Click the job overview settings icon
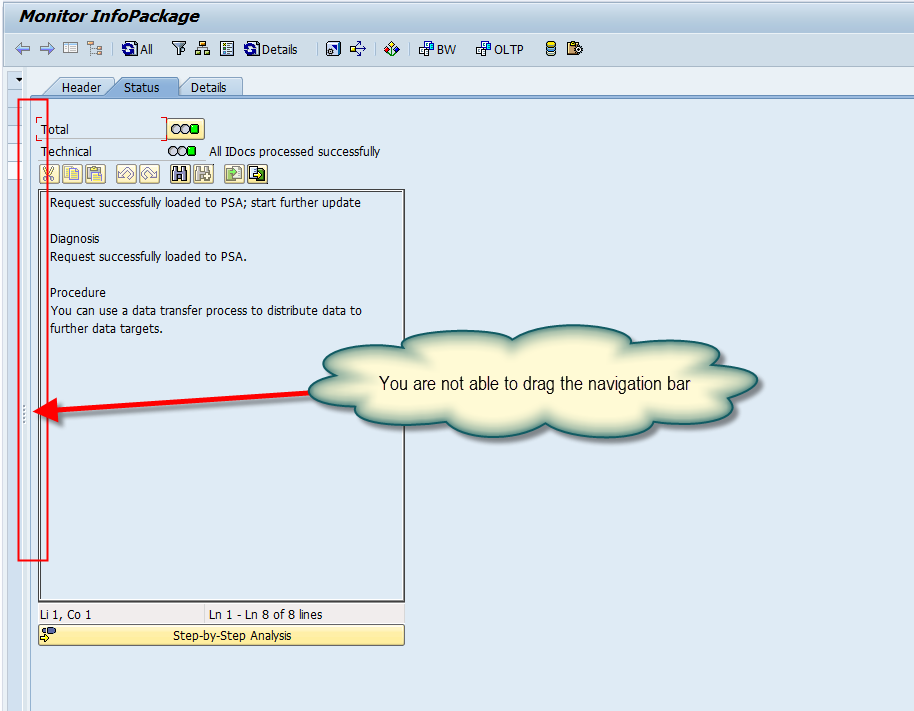This screenshot has width=914, height=711. 333,49
